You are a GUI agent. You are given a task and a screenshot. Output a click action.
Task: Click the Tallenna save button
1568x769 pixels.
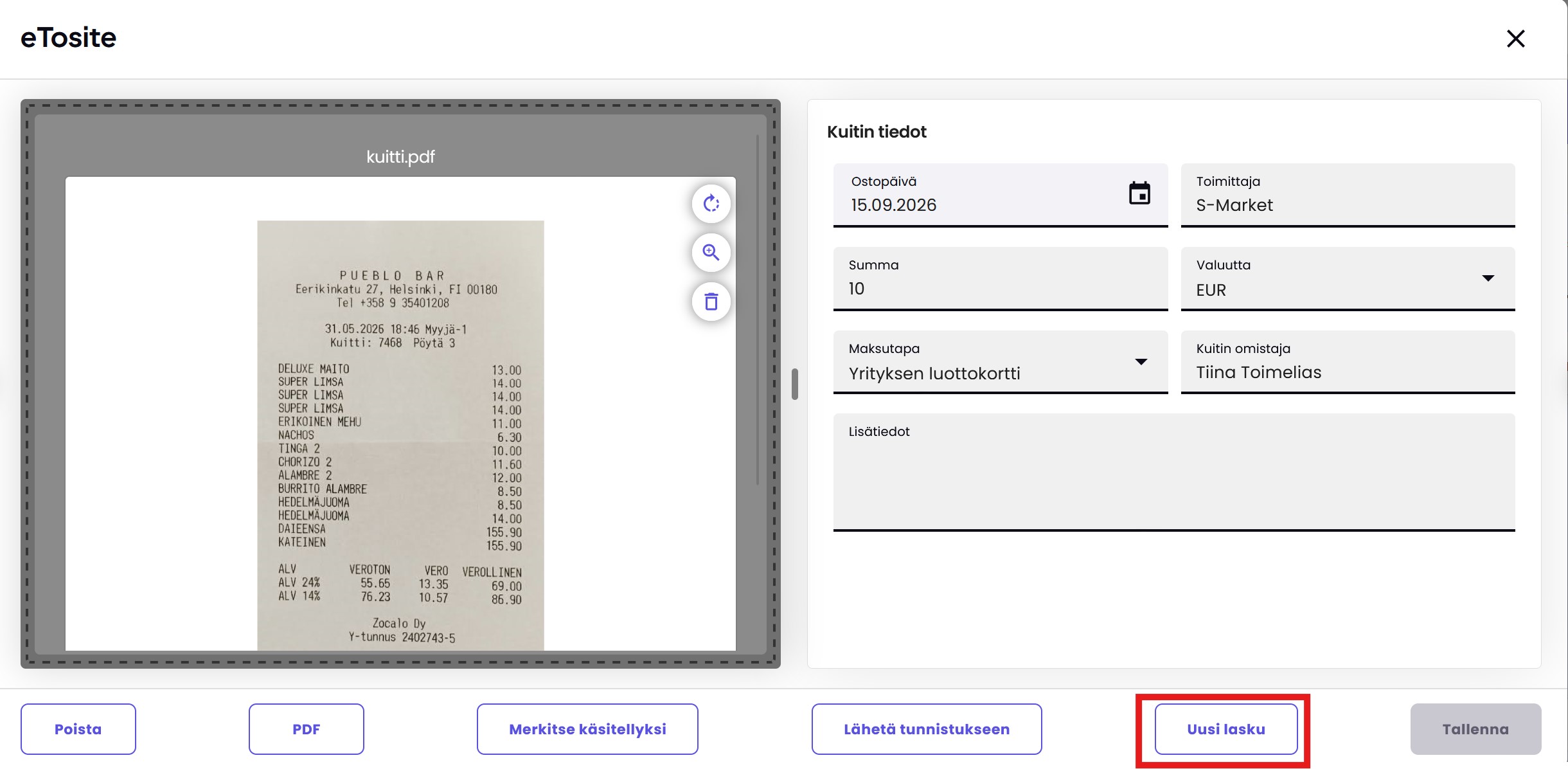[x=1475, y=729]
